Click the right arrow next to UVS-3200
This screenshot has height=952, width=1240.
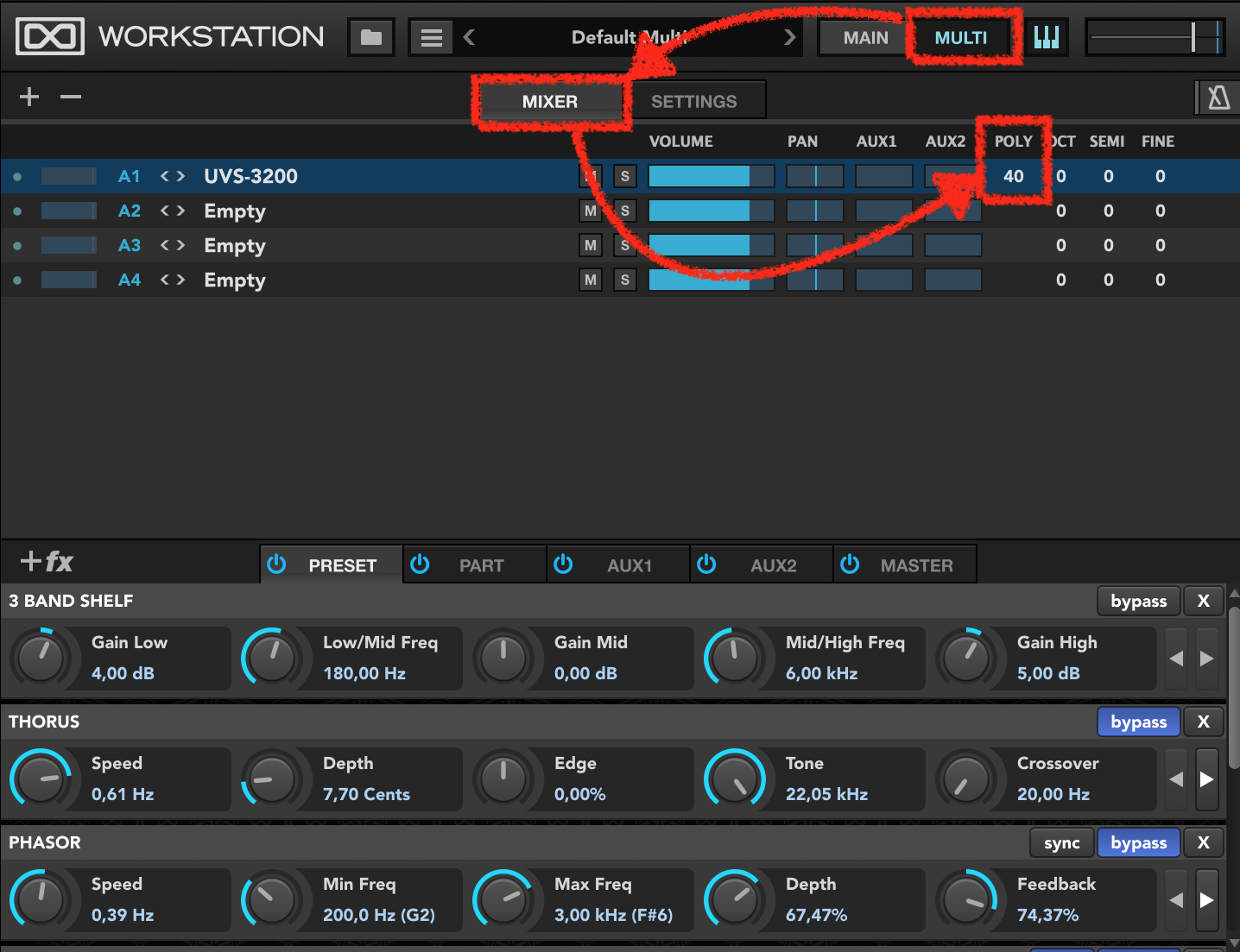(179, 175)
